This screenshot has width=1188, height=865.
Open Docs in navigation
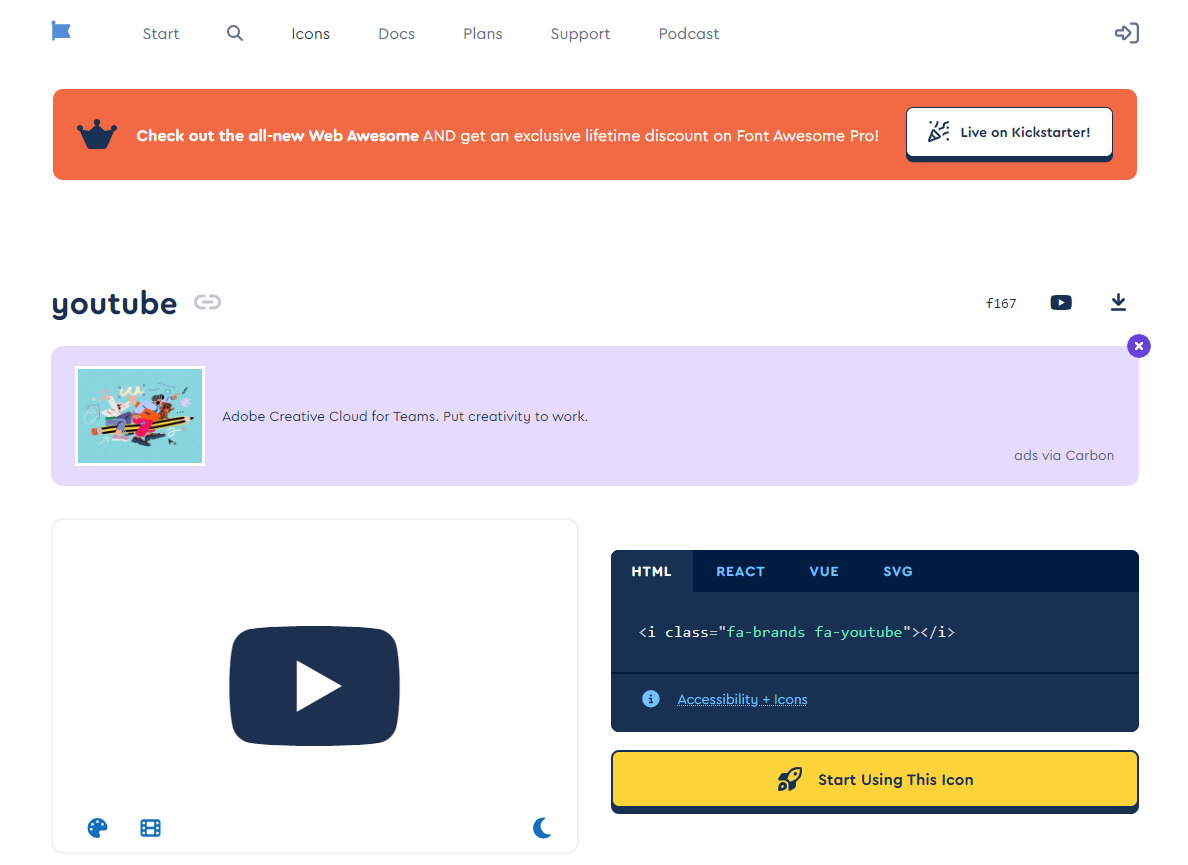coord(396,33)
